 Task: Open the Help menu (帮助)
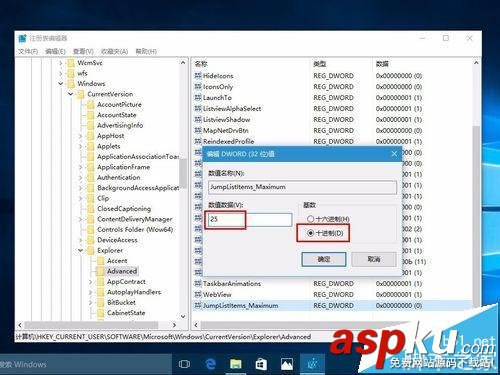point(146,51)
